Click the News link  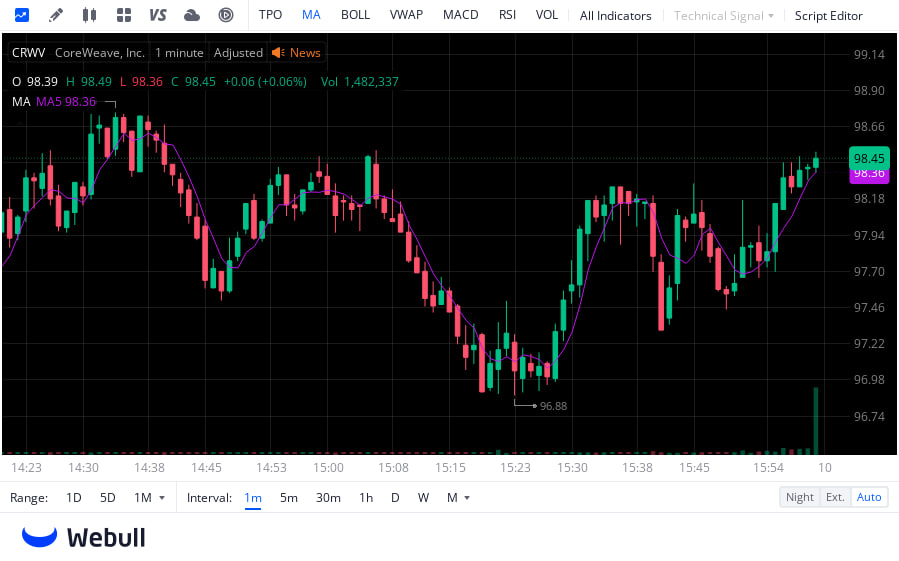[x=305, y=53]
